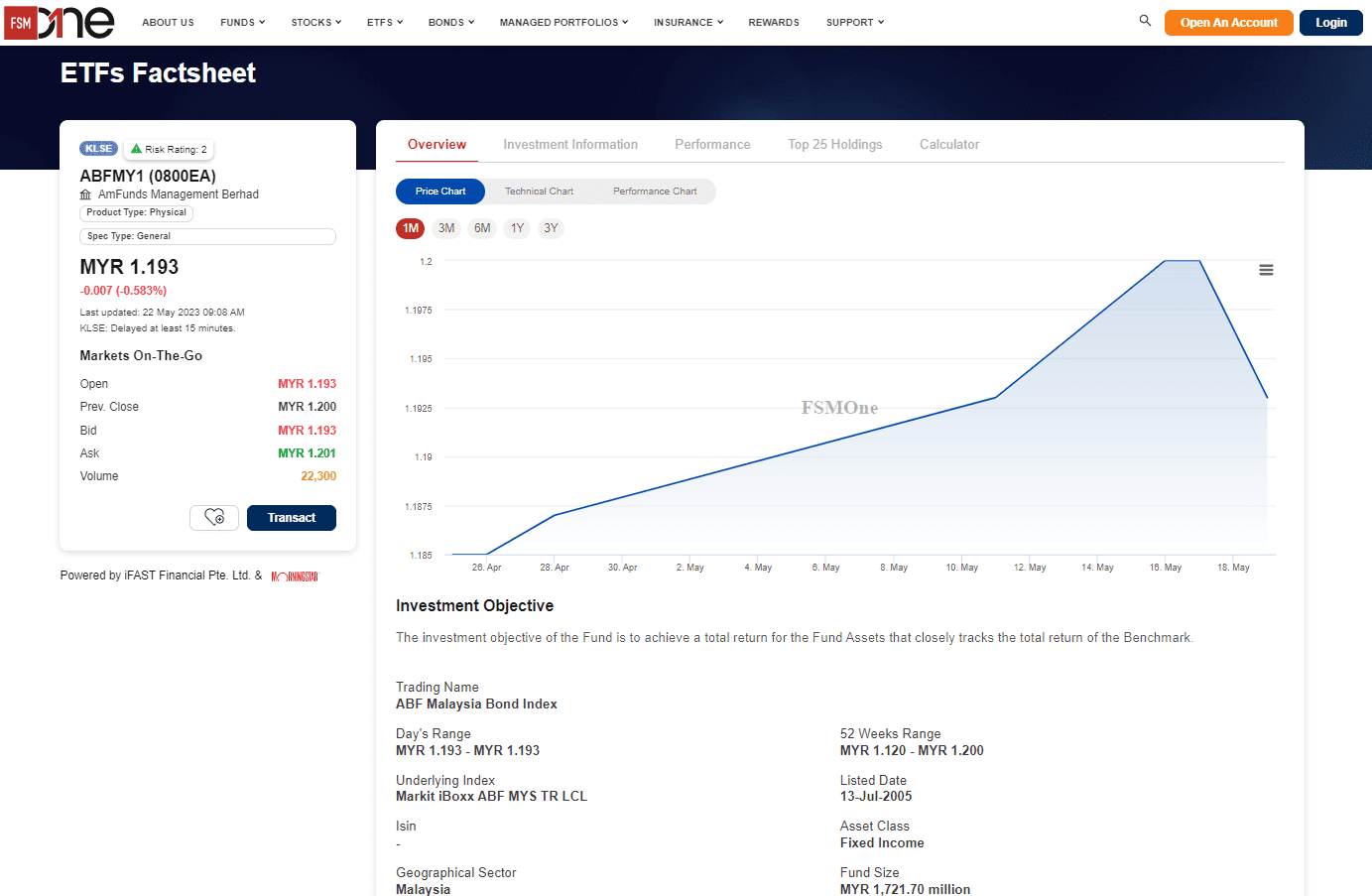1372x896 pixels.
Task: Select the 3M time range
Action: pyautogui.click(x=446, y=228)
